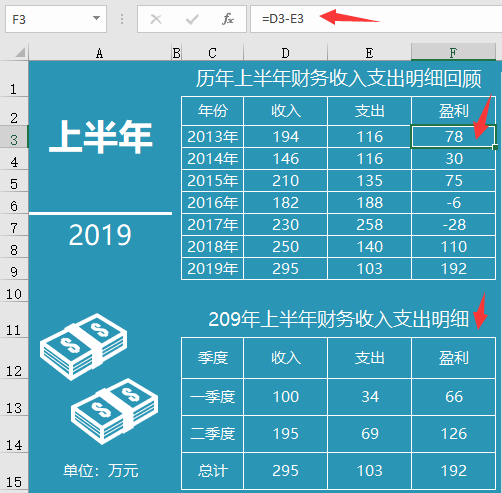Select the profit cell 75
This screenshot has width=502, height=493.
pos(453,181)
